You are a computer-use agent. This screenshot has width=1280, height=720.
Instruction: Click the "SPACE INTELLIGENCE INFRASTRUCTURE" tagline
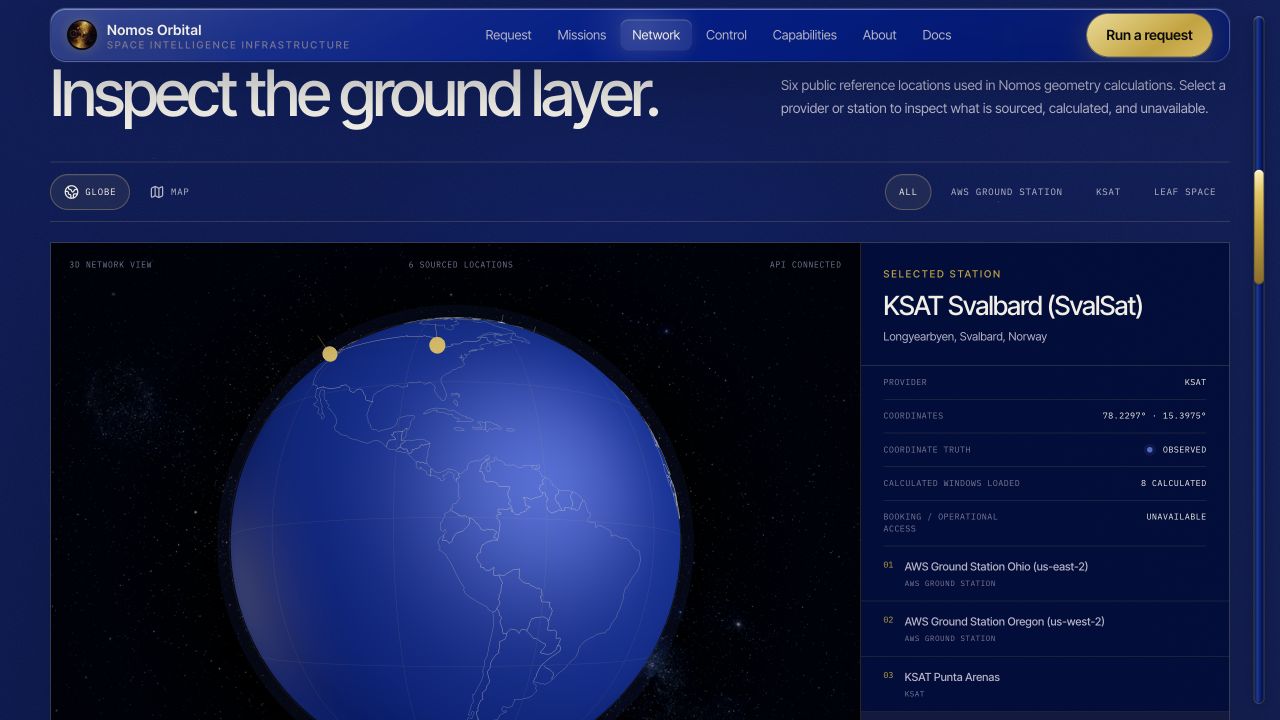coord(228,45)
